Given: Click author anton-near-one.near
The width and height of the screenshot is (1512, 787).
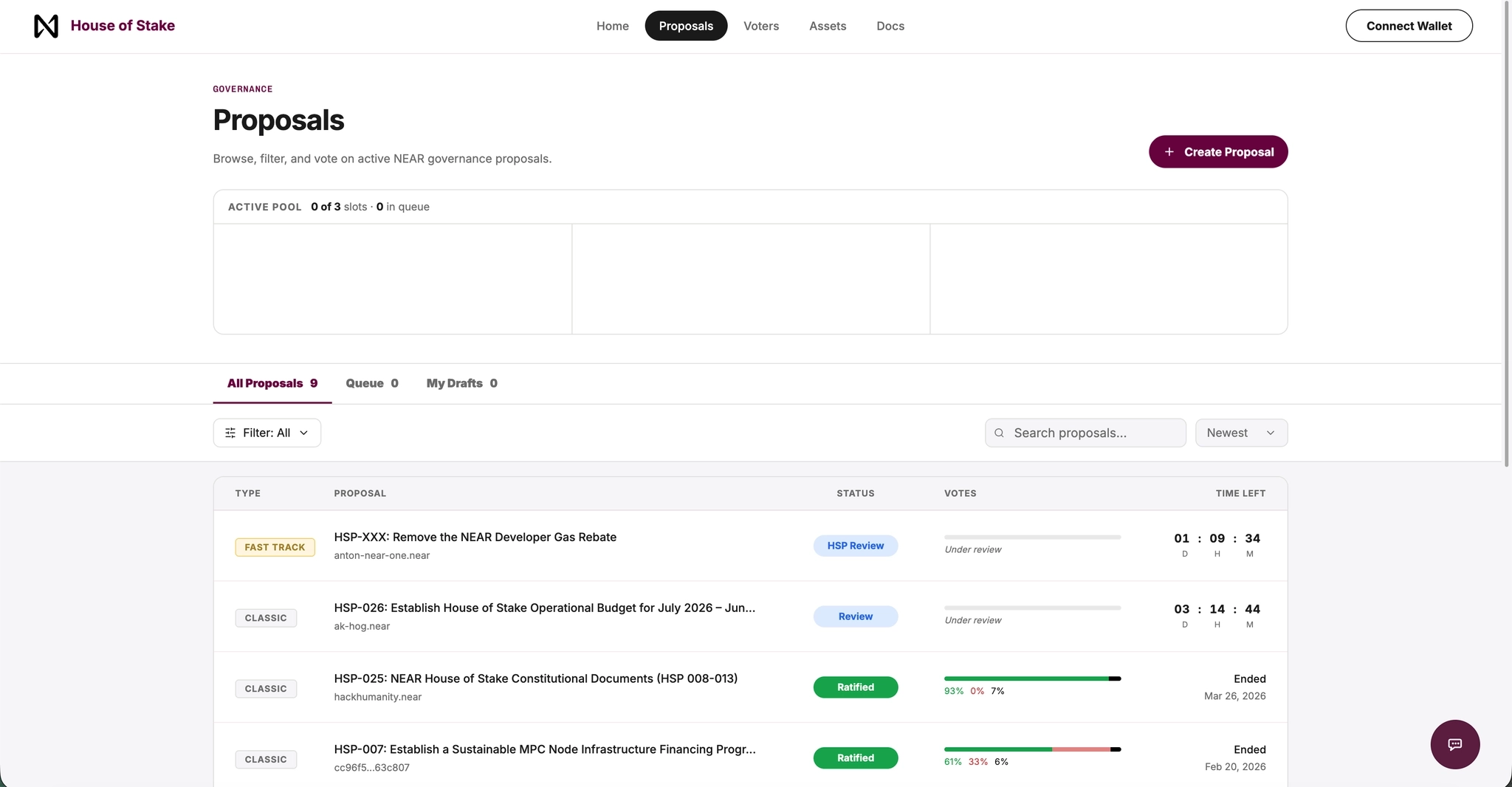Looking at the screenshot, I should point(382,556).
